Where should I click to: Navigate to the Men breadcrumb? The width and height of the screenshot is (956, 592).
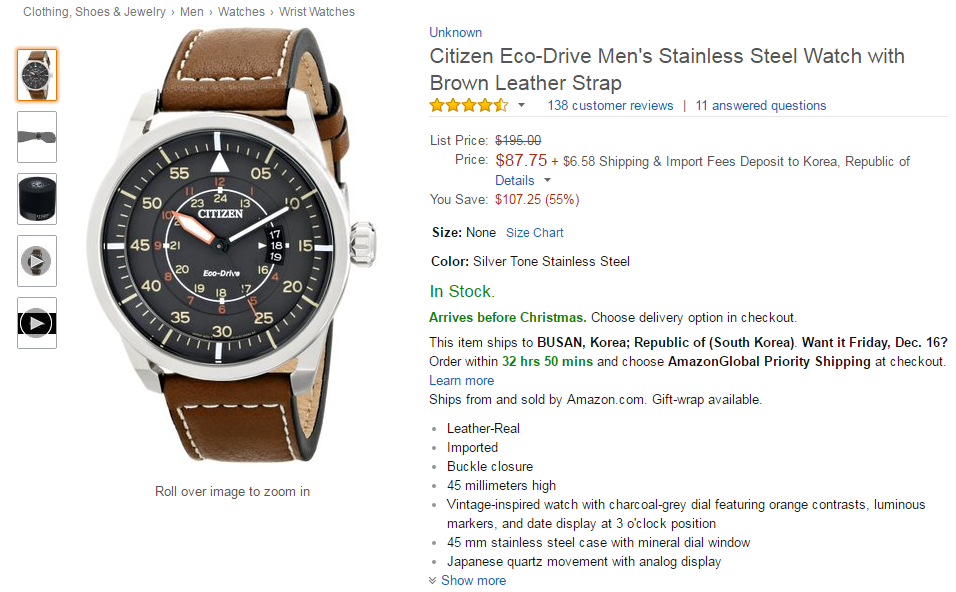192,12
